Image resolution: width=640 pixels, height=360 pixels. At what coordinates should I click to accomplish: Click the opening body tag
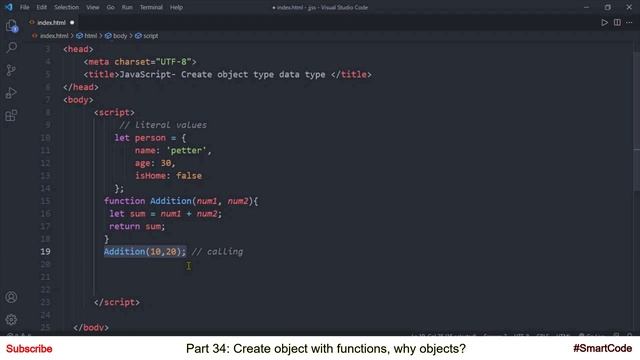point(78,100)
